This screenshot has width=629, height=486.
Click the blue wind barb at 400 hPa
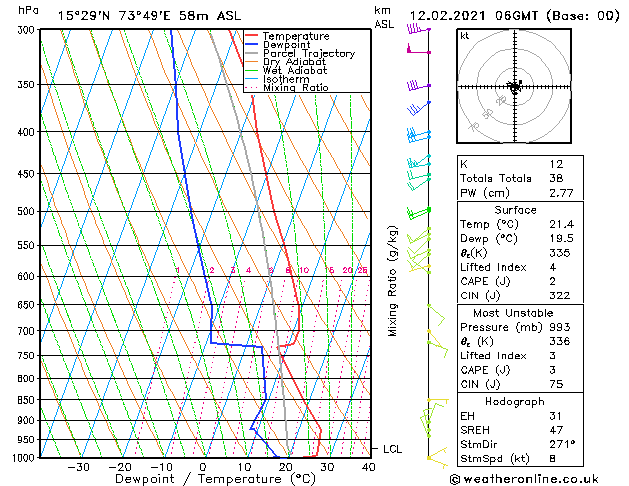[x=418, y=134]
